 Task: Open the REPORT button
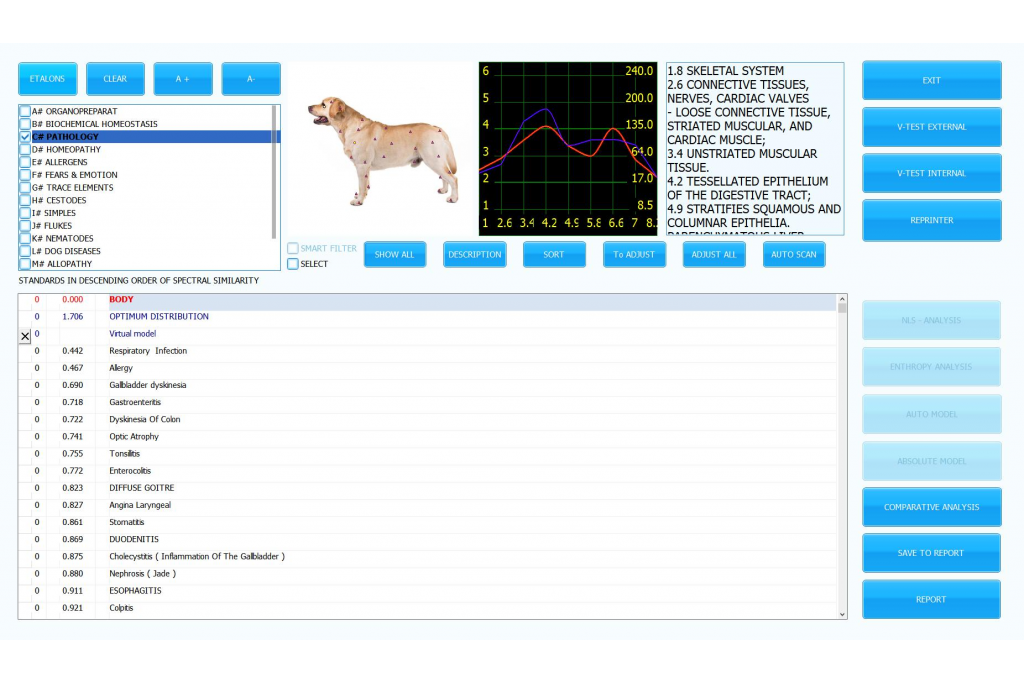pos(931,599)
